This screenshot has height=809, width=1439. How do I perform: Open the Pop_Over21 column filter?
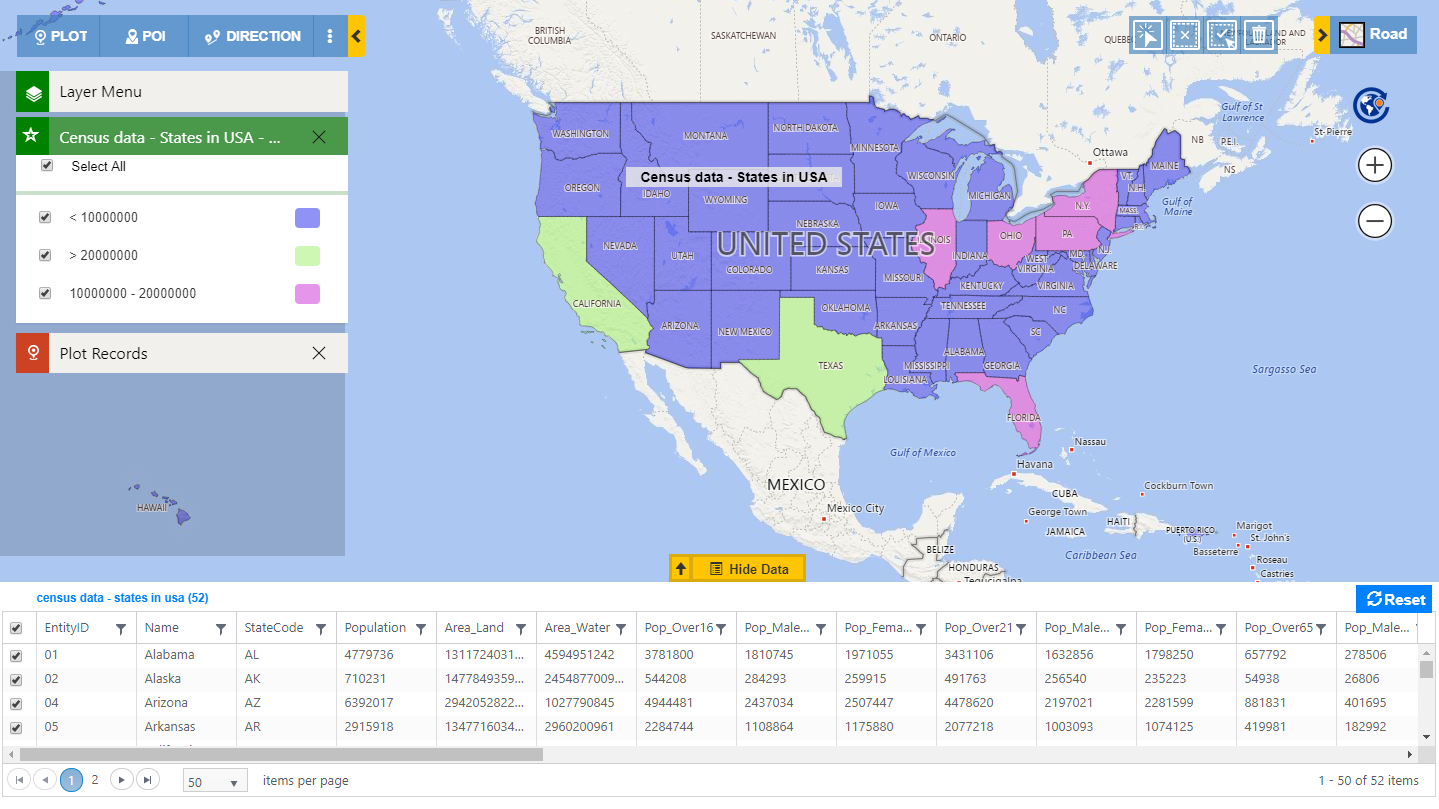pos(1021,629)
